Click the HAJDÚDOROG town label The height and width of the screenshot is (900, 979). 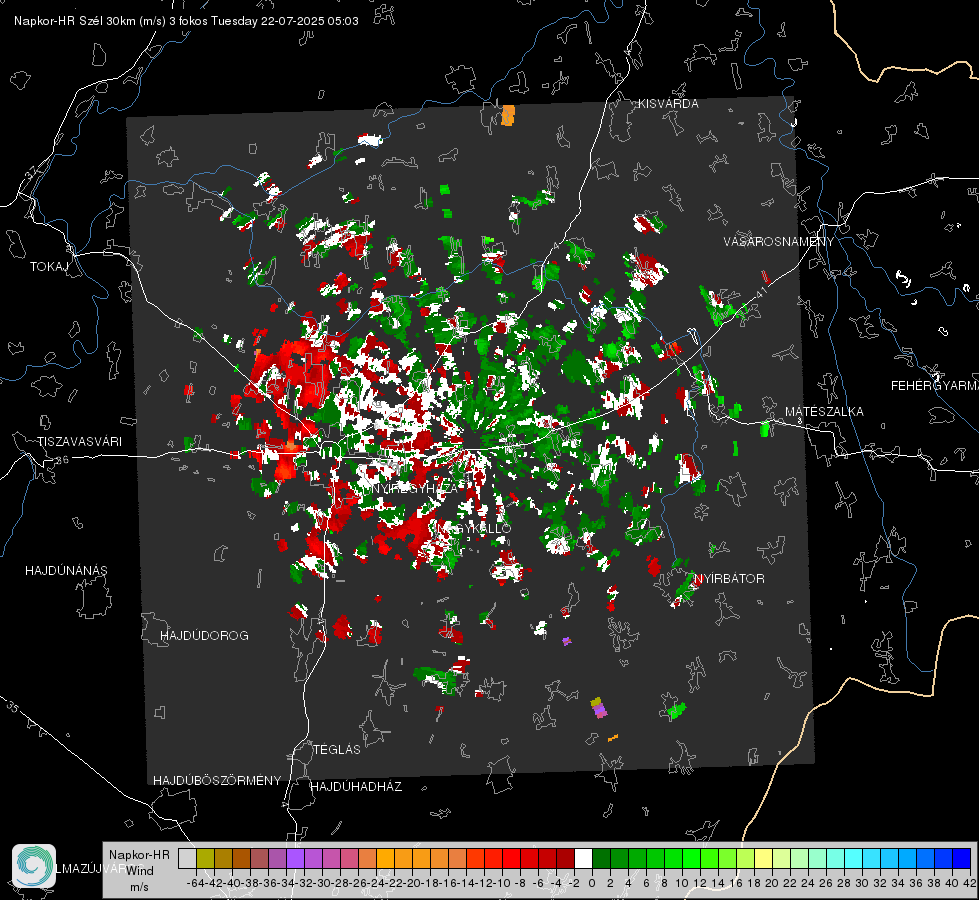204,635
